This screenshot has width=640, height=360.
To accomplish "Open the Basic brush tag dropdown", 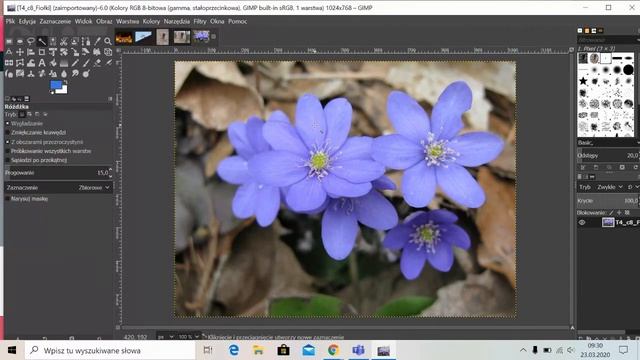I will [x=608, y=142].
